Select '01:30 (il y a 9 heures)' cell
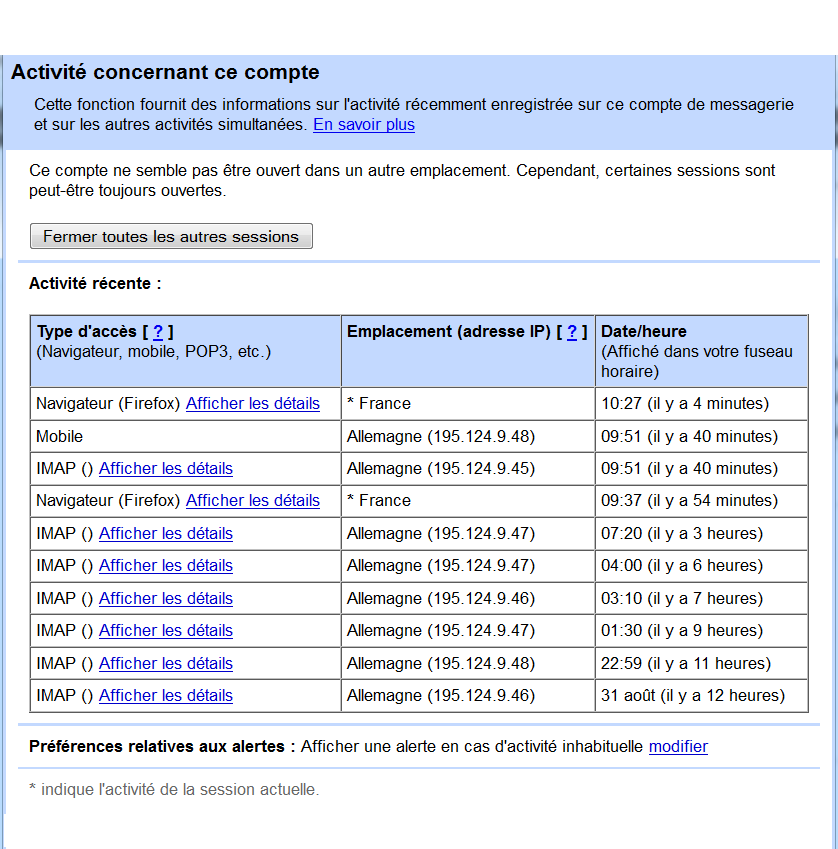838x849 pixels. 702,630
